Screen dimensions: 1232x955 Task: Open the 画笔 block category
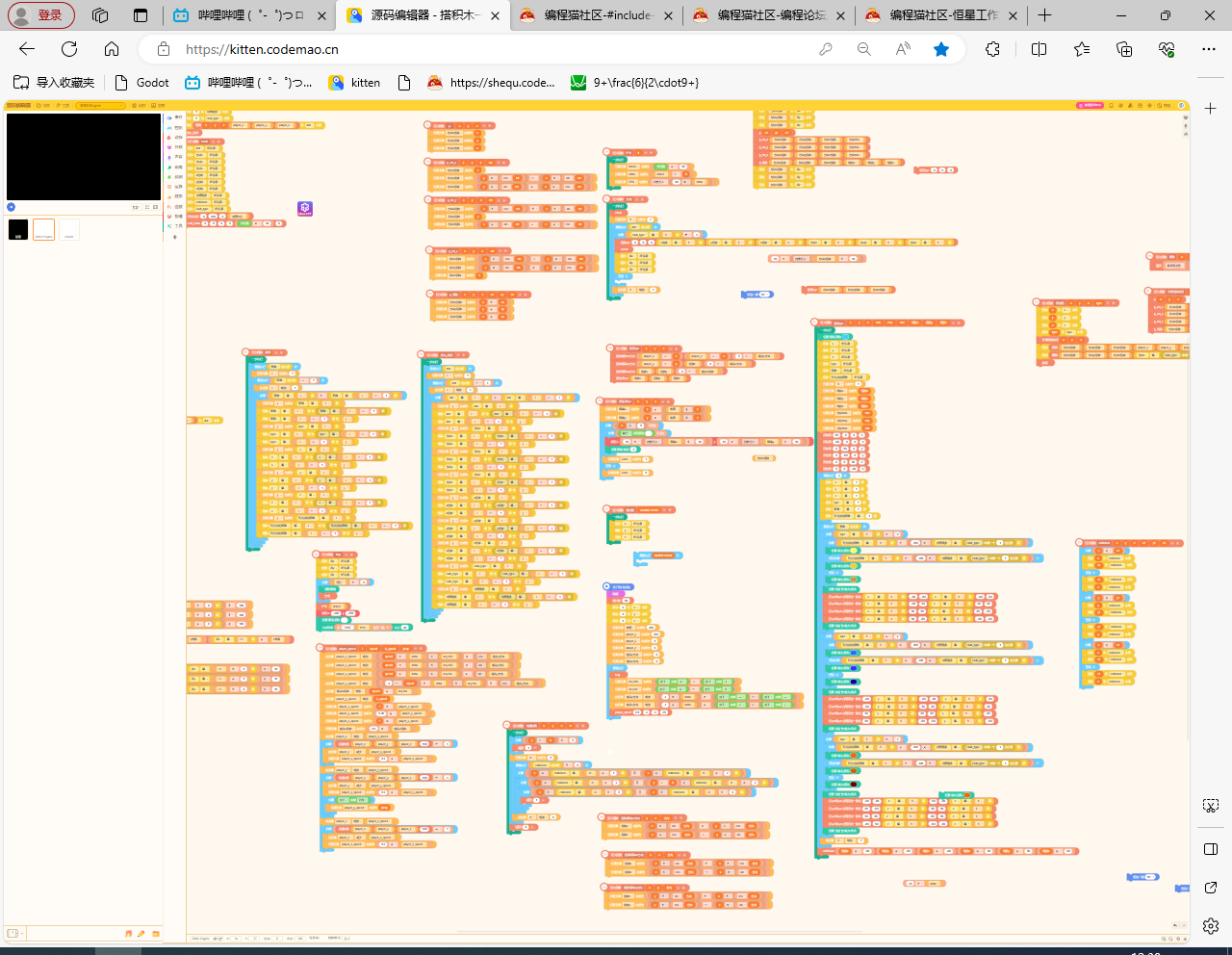(174, 167)
